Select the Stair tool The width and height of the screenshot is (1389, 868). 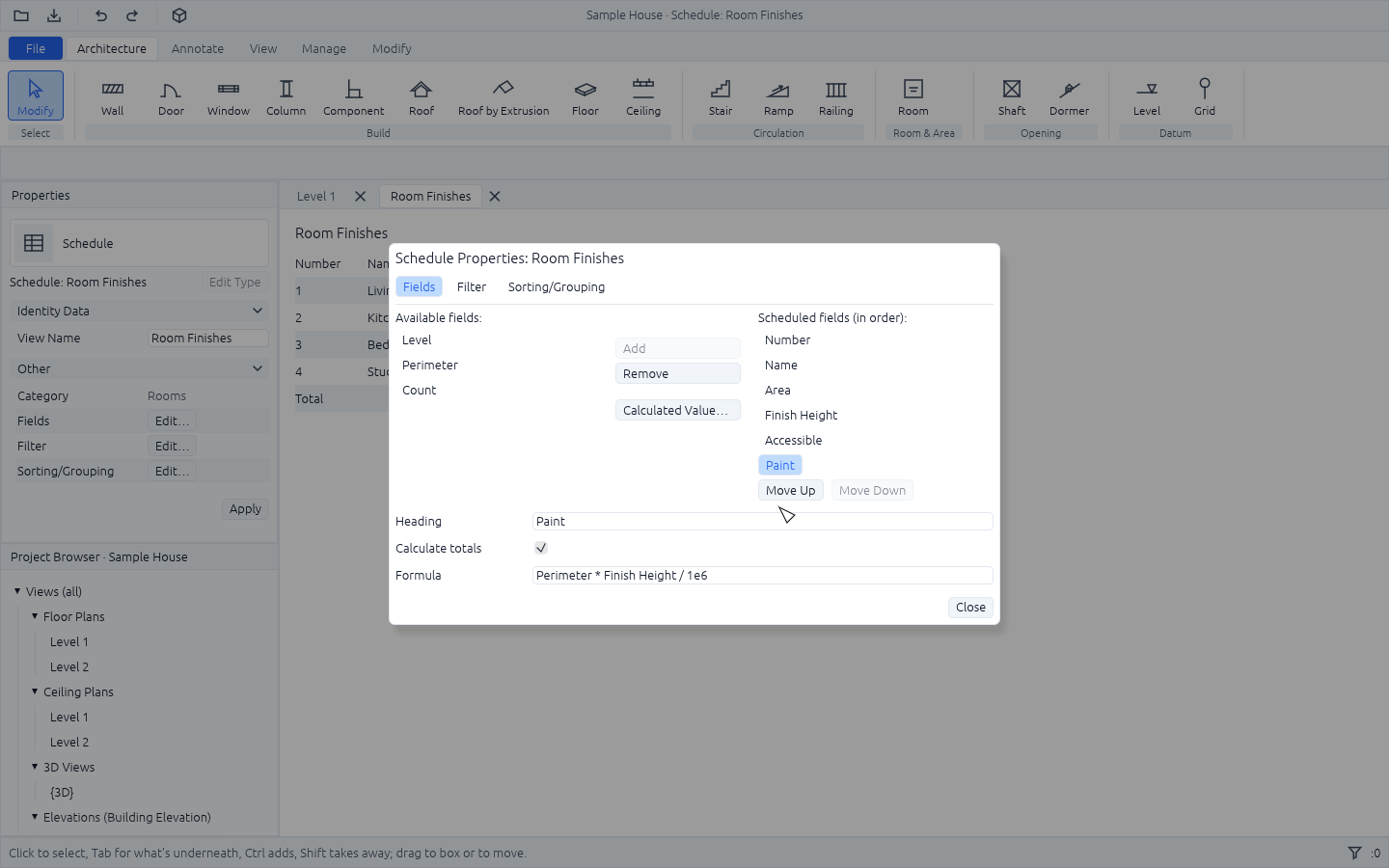(721, 96)
